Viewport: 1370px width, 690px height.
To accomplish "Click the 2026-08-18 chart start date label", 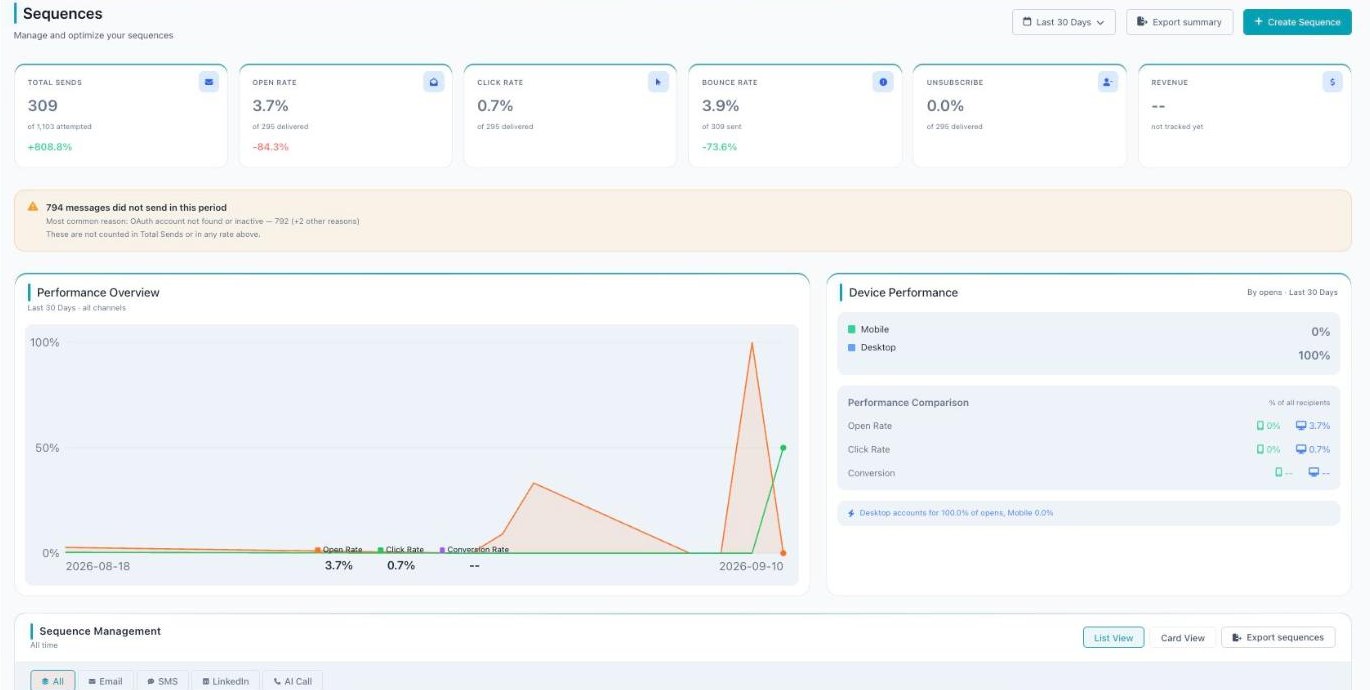I will tap(98, 566).
